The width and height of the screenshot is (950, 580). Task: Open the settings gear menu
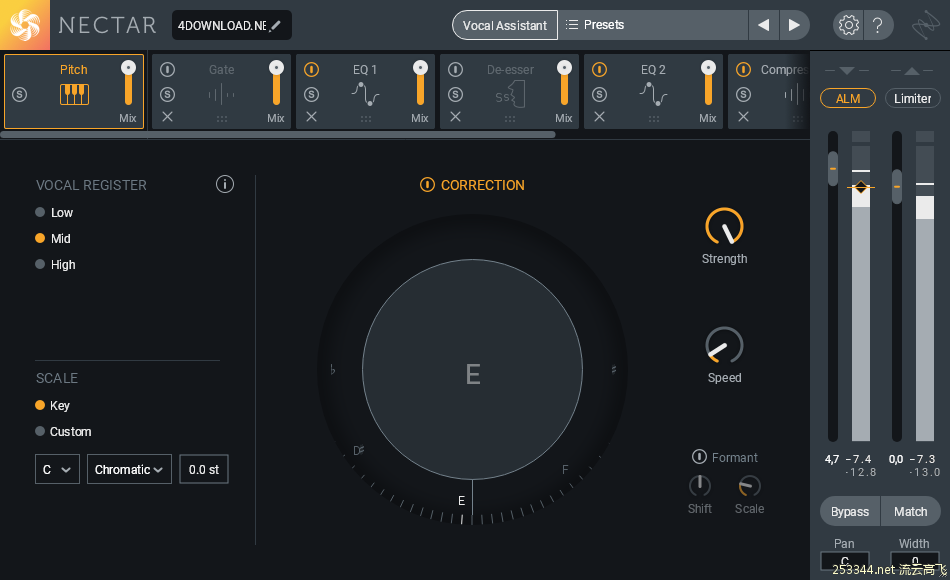848,25
